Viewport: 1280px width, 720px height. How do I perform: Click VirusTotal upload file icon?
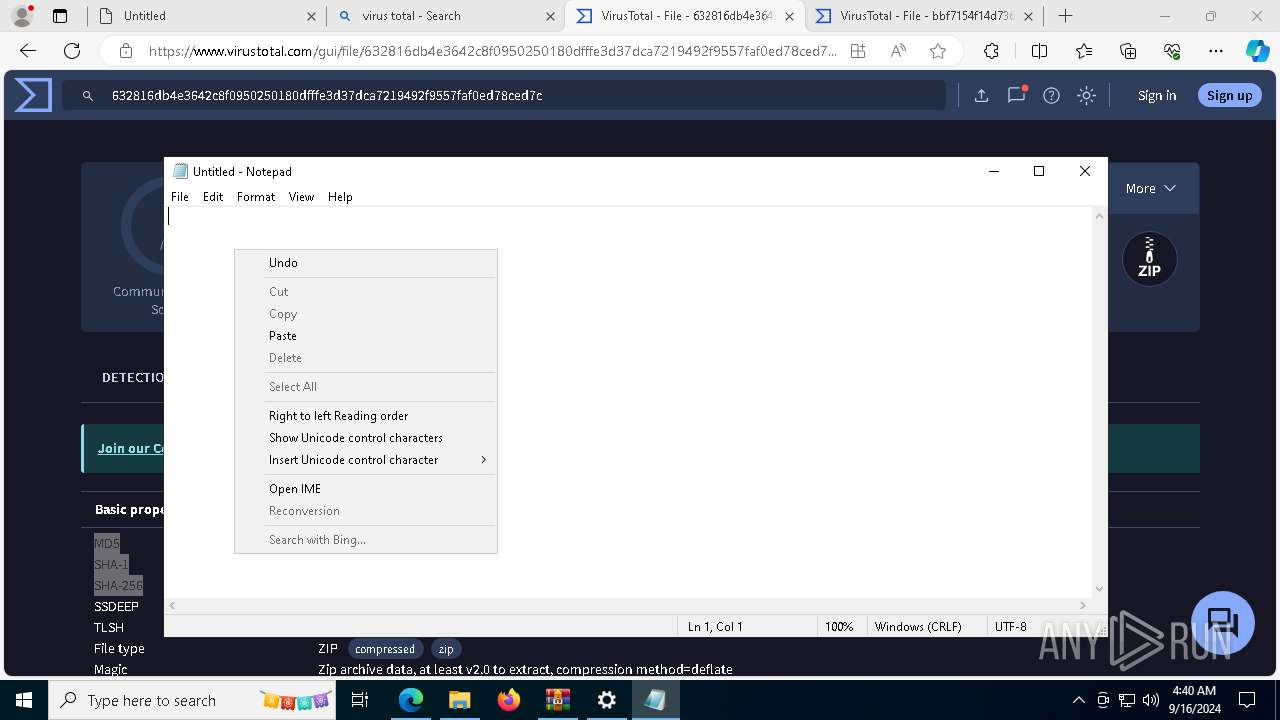pos(981,95)
